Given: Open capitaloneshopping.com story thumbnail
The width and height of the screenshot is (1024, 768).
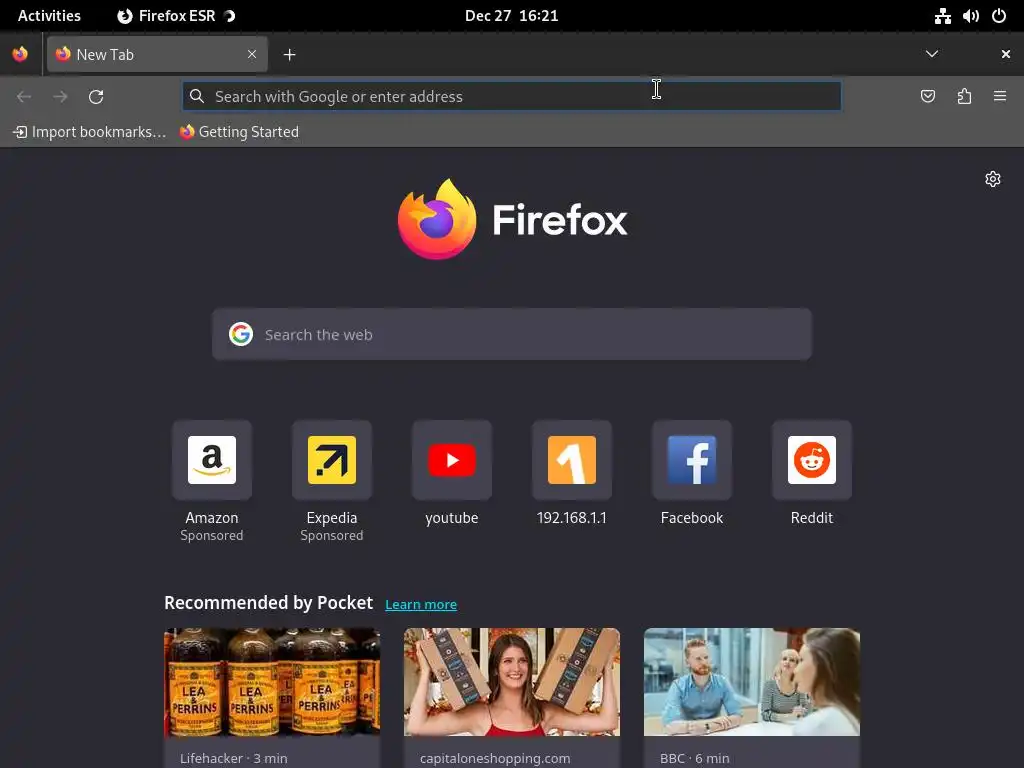Looking at the screenshot, I should pyautogui.click(x=511, y=682).
